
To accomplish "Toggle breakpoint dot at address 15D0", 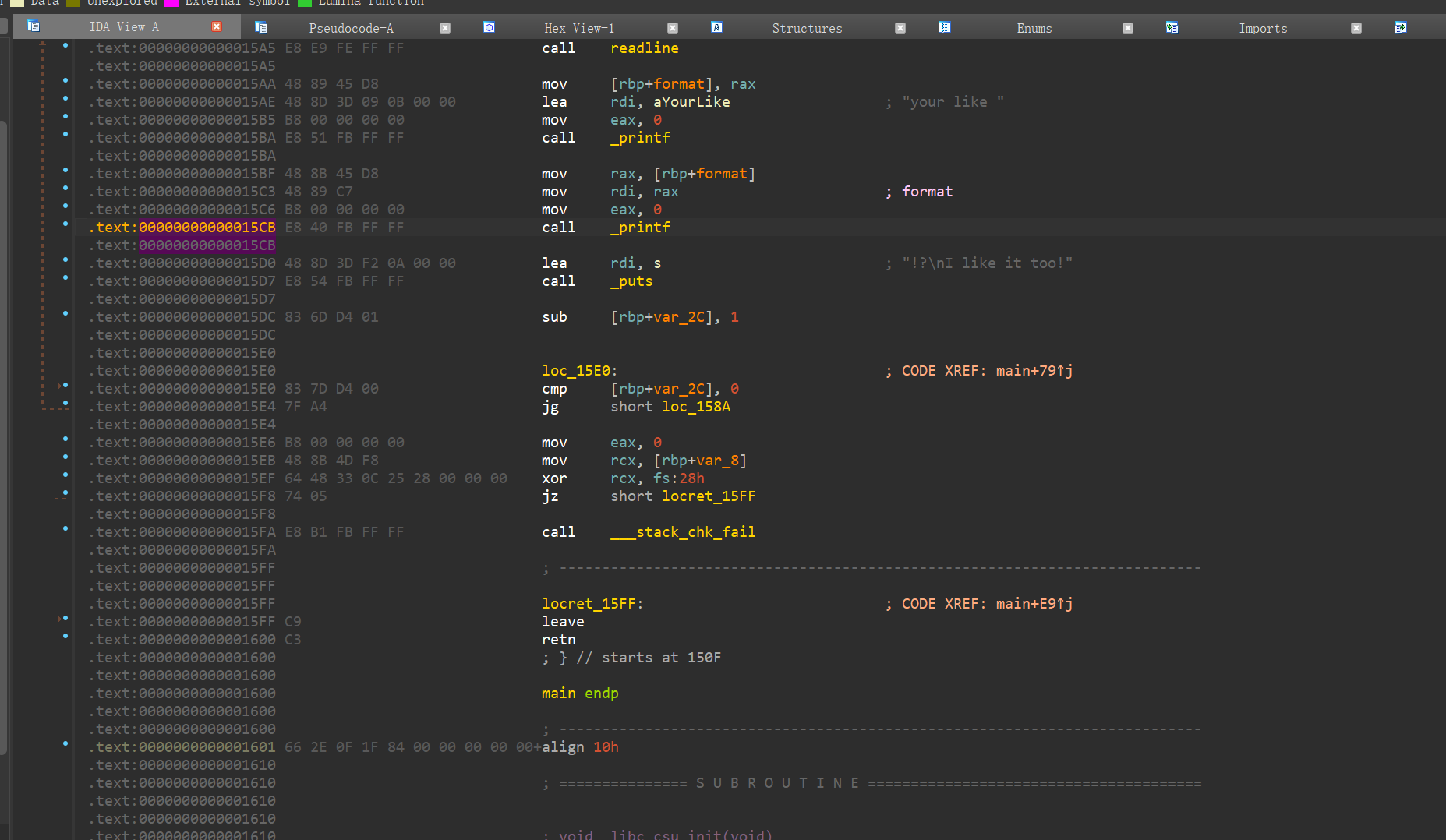I will 65,259.
